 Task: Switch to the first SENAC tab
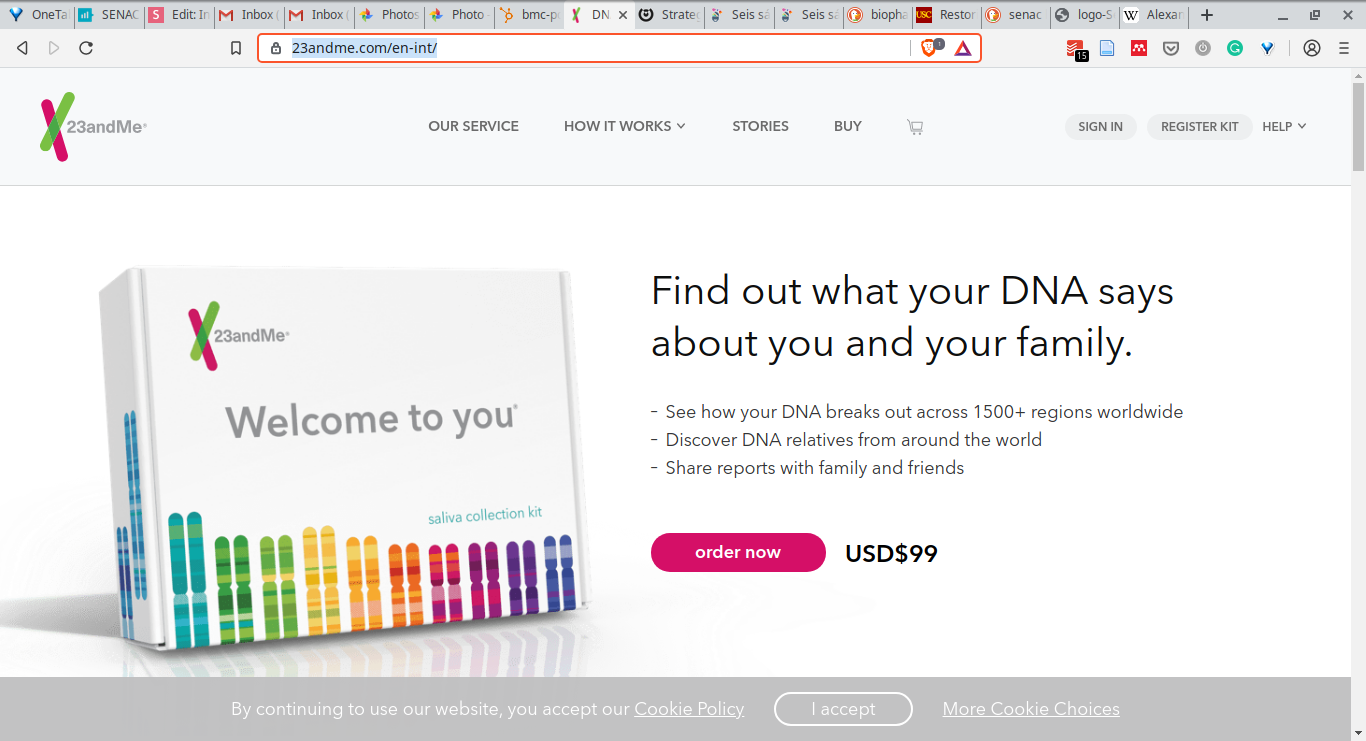[x=108, y=15]
